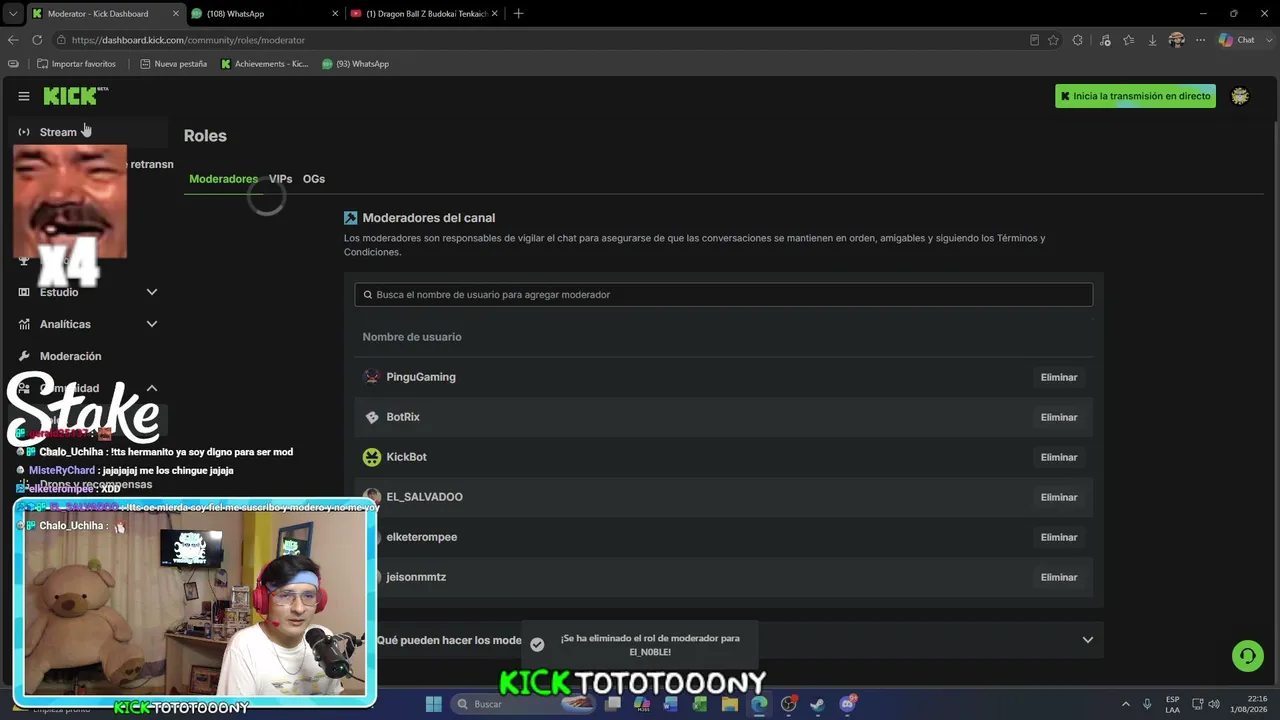This screenshot has width=1280, height=720.
Task: Open Importar favoritos bookmark
Action: (76, 64)
